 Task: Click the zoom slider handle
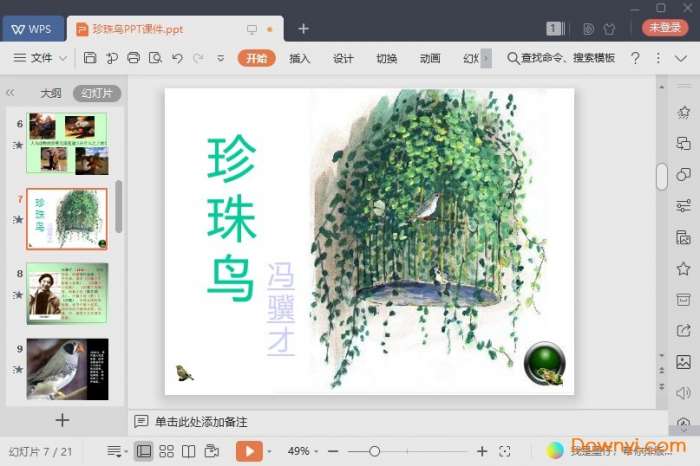[374, 451]
